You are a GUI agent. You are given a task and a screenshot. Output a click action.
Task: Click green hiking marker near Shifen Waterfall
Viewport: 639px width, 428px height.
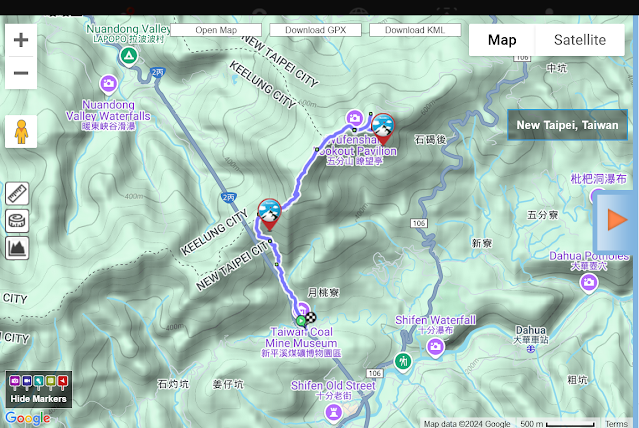403,362
